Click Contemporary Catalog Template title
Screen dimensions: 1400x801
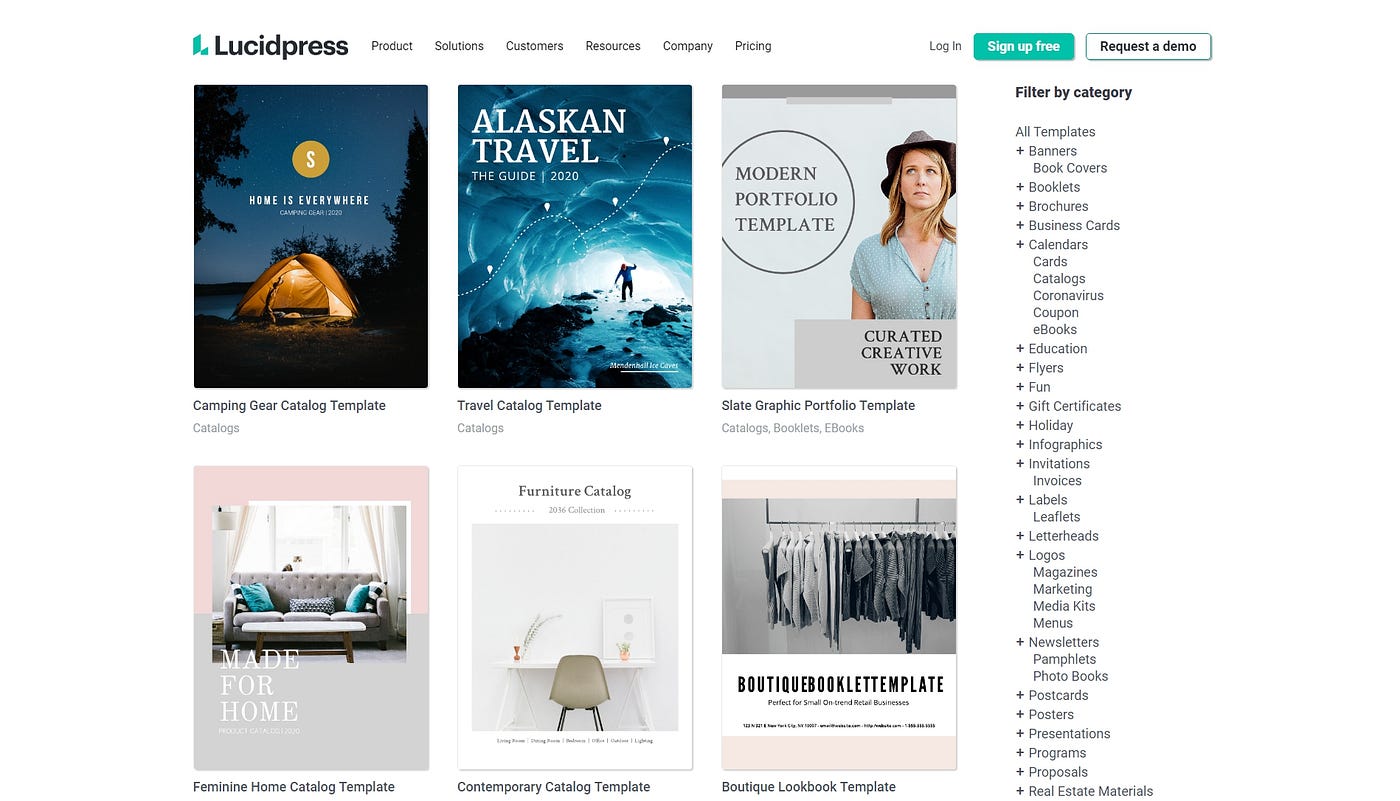554,787
